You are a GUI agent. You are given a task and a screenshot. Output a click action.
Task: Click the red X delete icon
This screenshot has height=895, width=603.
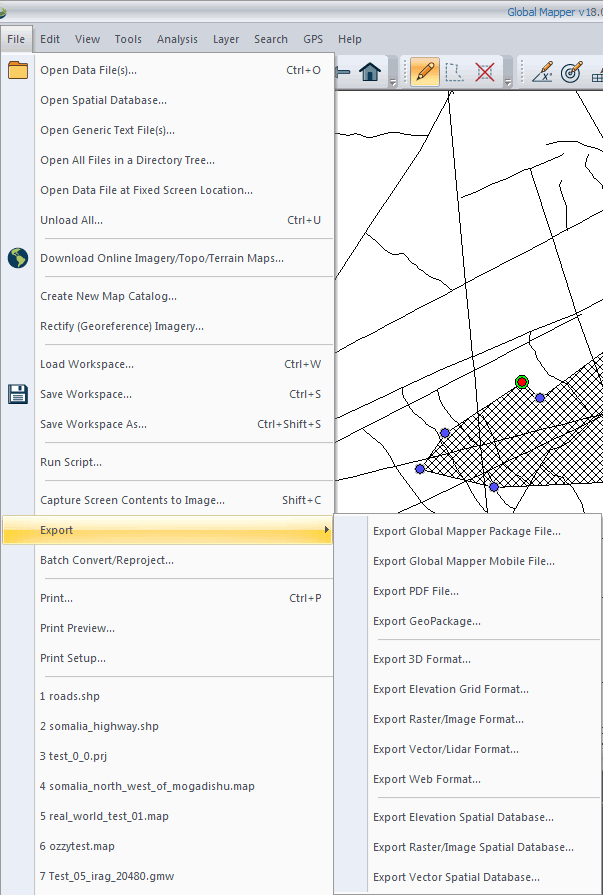click(486, 72)
